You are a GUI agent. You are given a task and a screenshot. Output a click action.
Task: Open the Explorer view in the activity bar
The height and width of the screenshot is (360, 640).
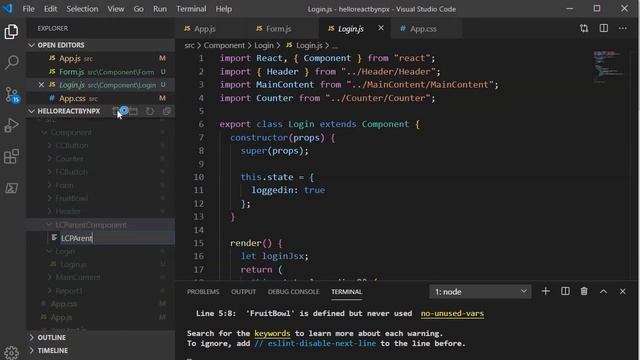click(x=11, y=31)
